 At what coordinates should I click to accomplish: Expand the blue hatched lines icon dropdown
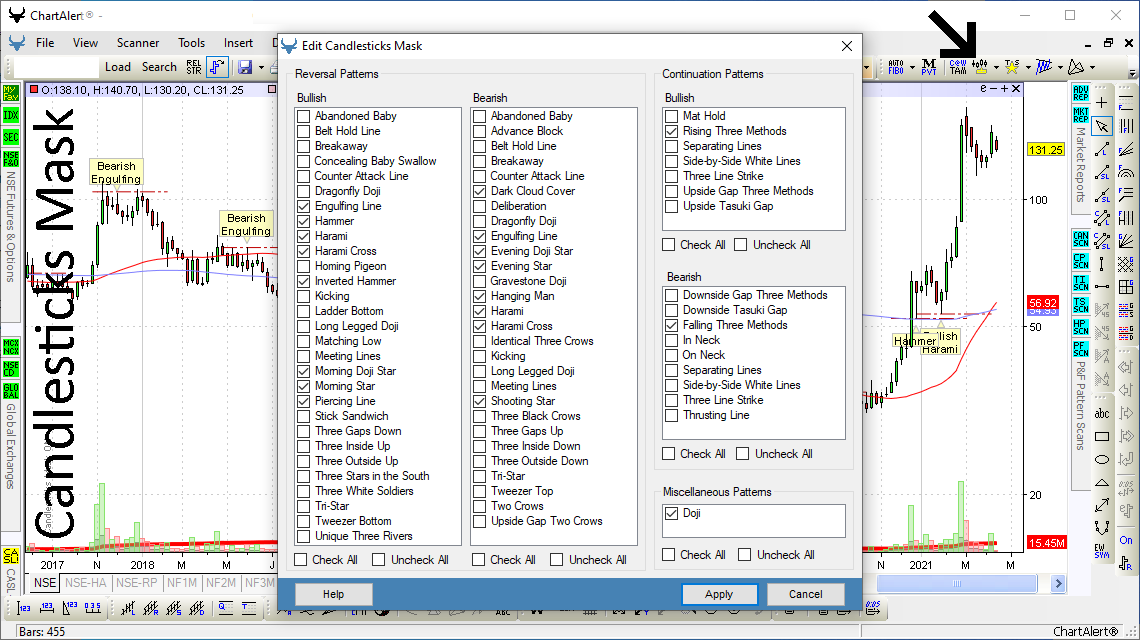click(1060, 67)
